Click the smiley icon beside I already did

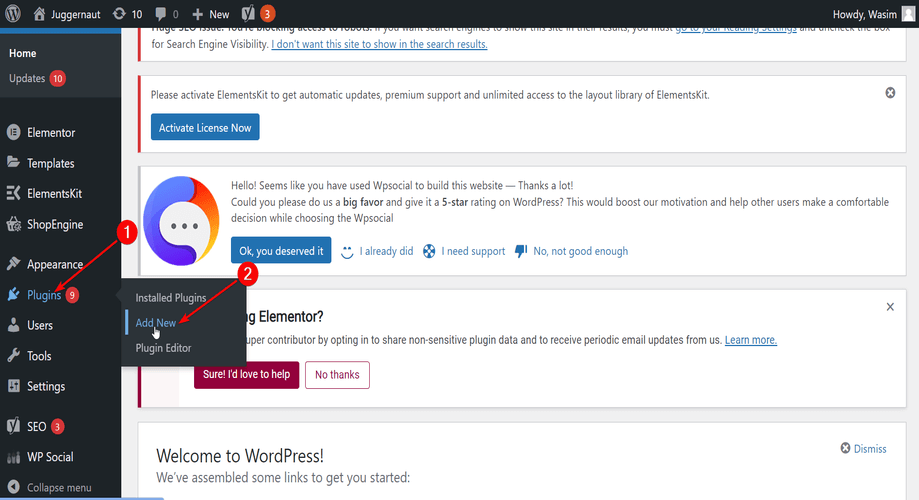pyautogui.click(x=347, y=251)
